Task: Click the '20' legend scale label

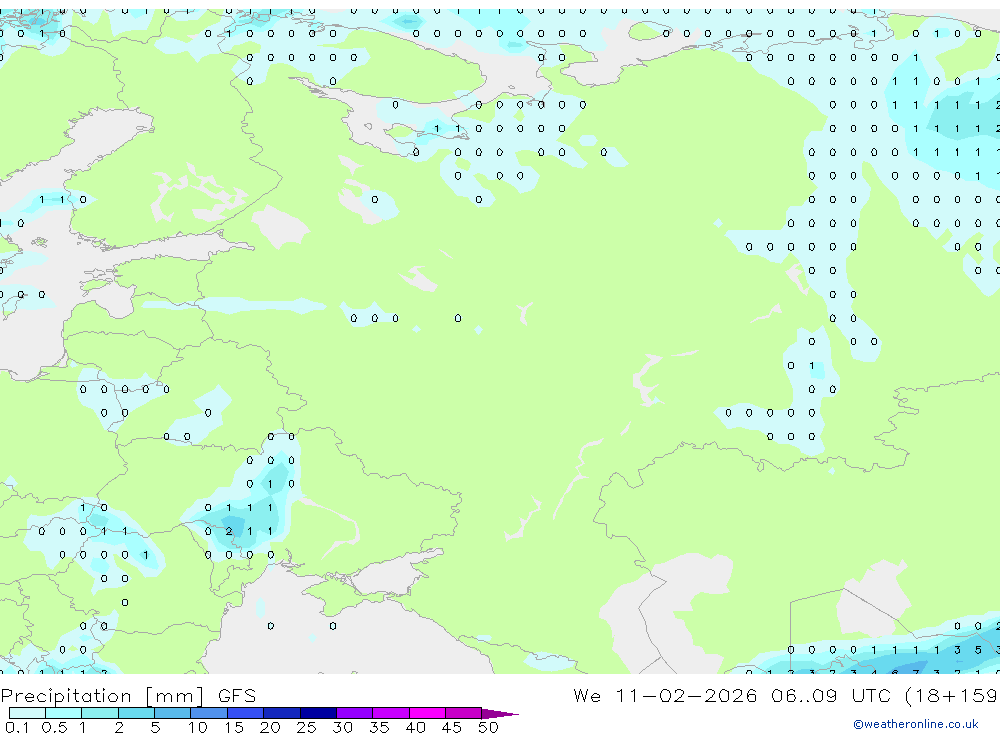Action: pos(270,727)
